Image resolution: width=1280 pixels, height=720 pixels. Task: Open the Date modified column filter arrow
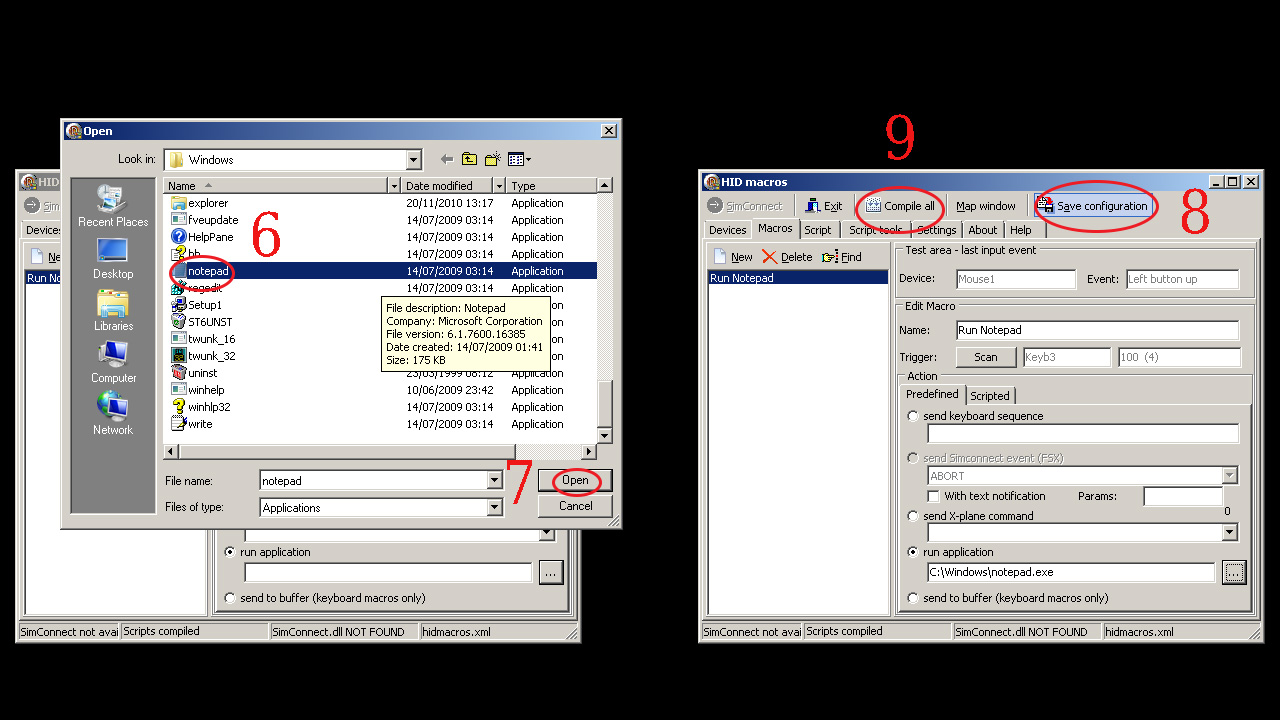pos(498,186)
